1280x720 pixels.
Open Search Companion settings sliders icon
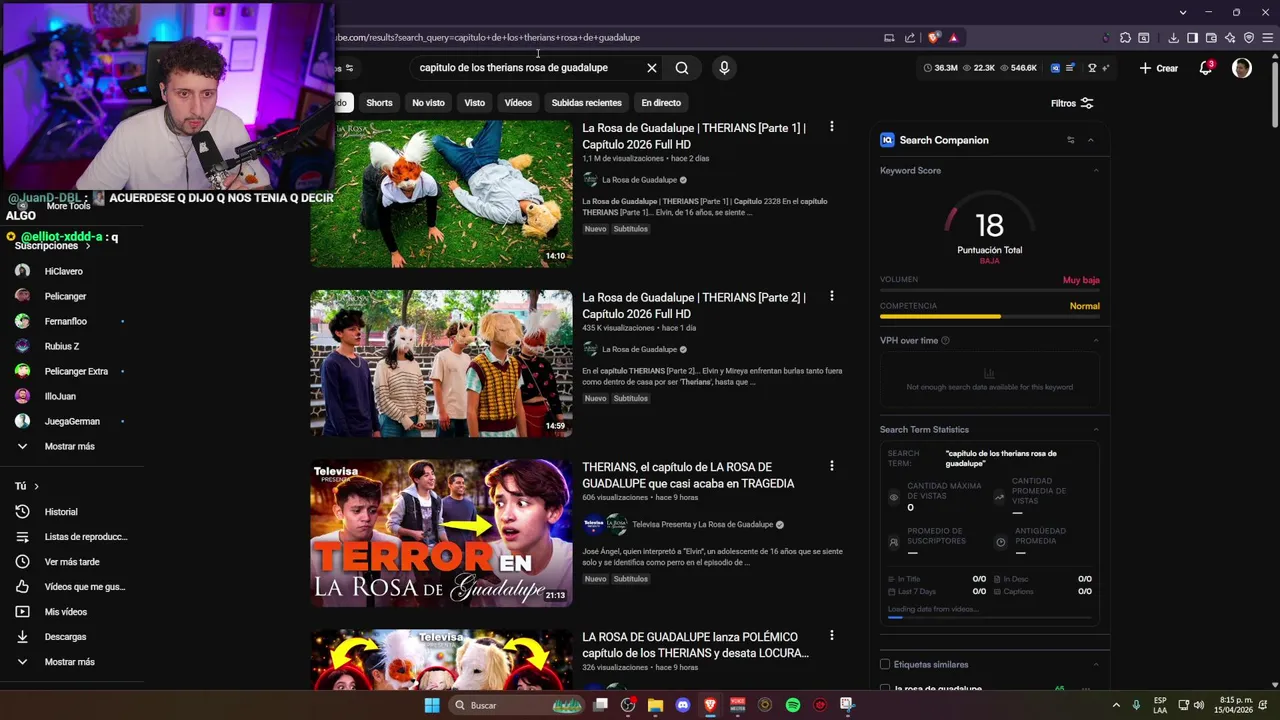tap(1071, 140)
